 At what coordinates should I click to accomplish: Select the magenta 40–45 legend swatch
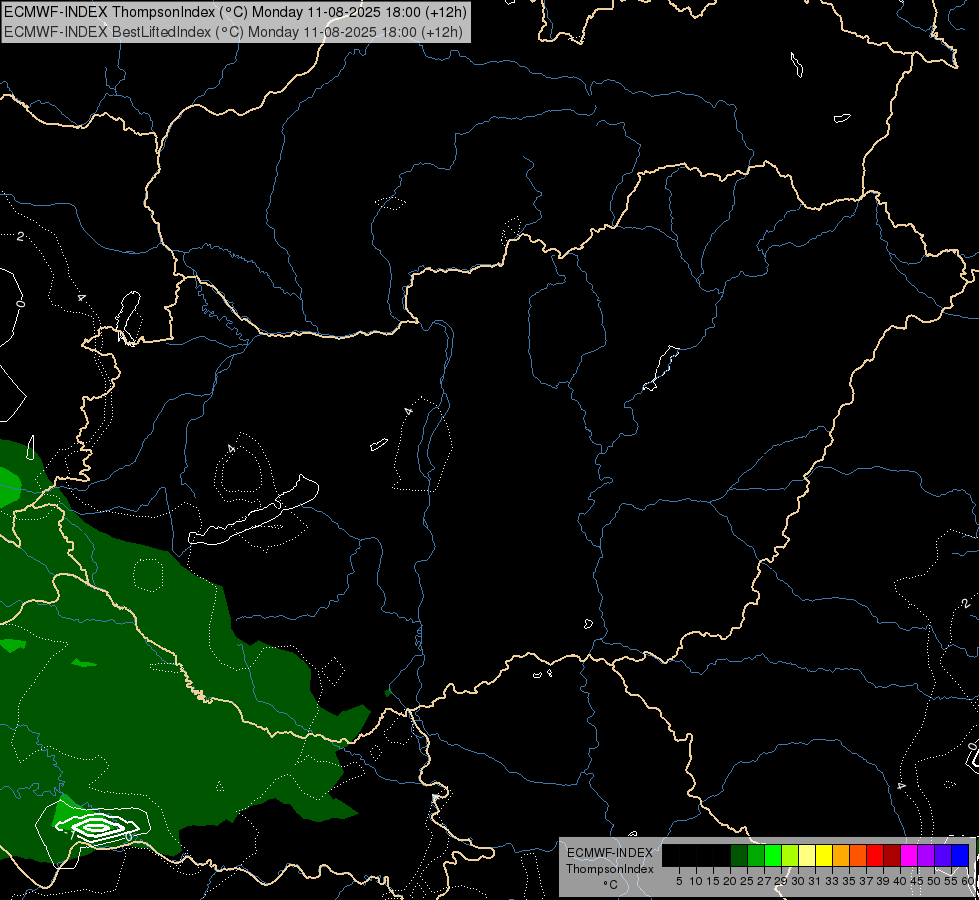[x=909, y=855]
